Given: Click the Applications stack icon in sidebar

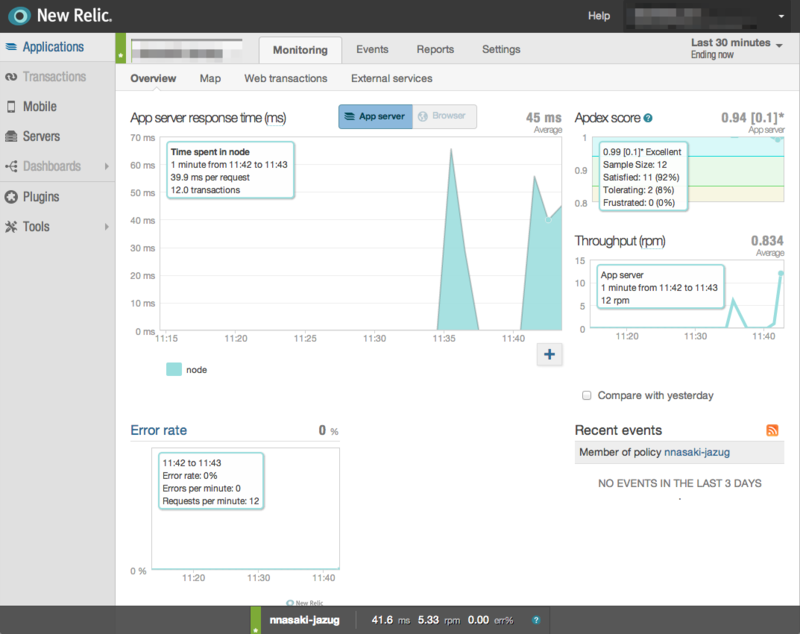Looking at the screenshot, I should 11,47.
